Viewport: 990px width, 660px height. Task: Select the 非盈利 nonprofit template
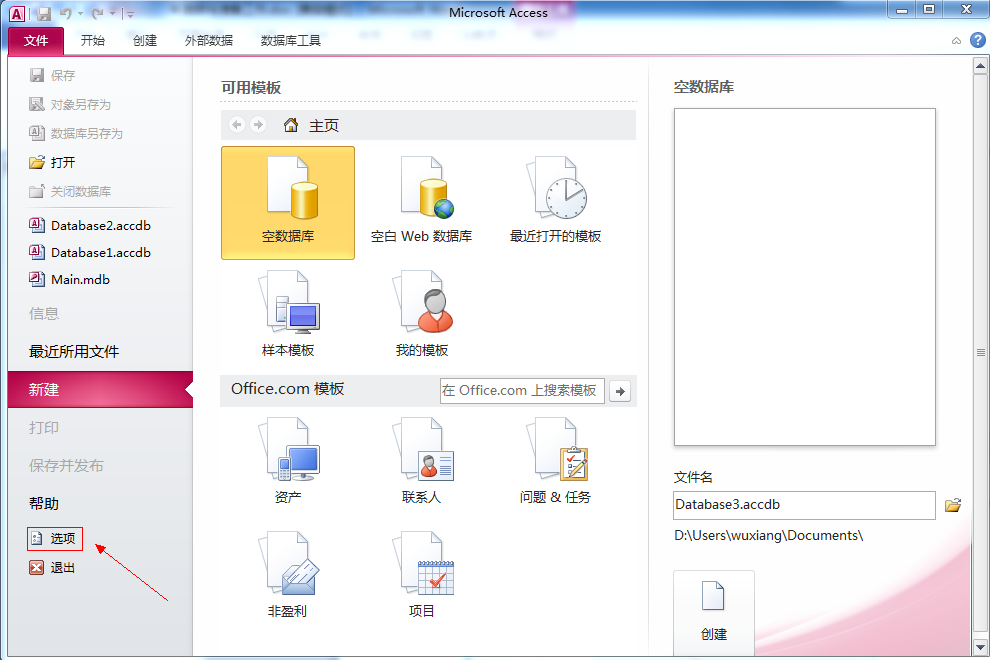pos(288,575)
